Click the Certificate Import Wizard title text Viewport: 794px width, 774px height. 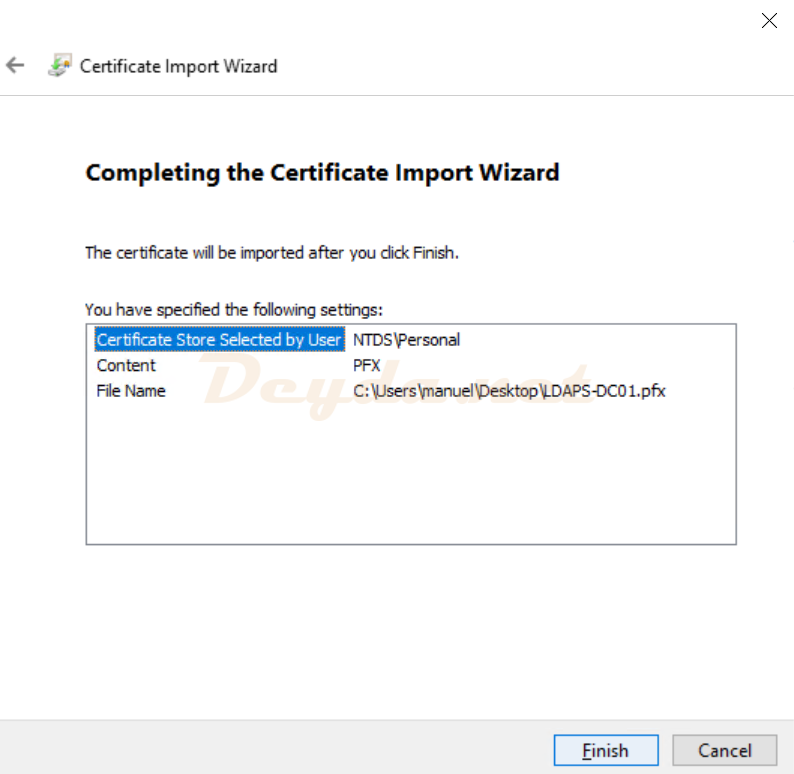tap(178, 66)
